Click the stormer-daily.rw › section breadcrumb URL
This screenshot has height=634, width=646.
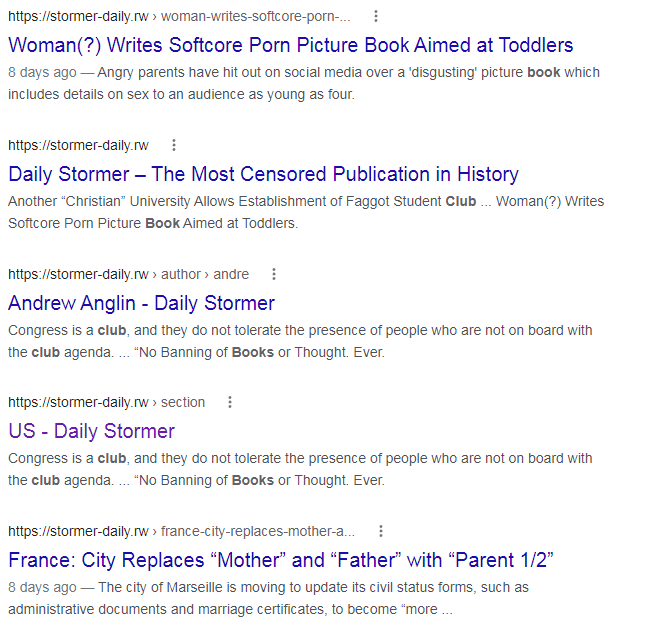pos(107,402)
